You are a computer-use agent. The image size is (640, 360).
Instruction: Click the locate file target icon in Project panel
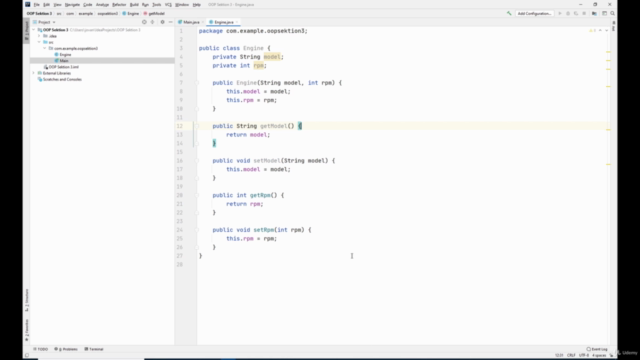[x=144, y=22]
